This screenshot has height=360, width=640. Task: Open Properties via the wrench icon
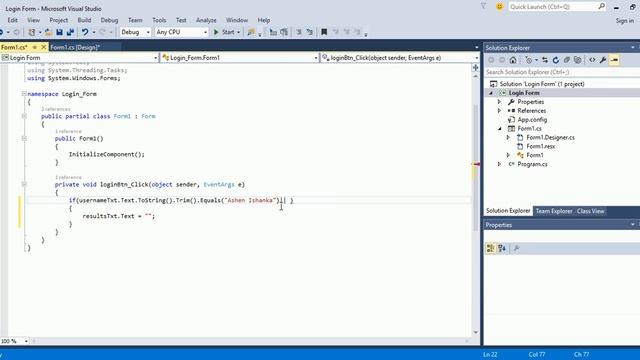[x=603, y=60]
